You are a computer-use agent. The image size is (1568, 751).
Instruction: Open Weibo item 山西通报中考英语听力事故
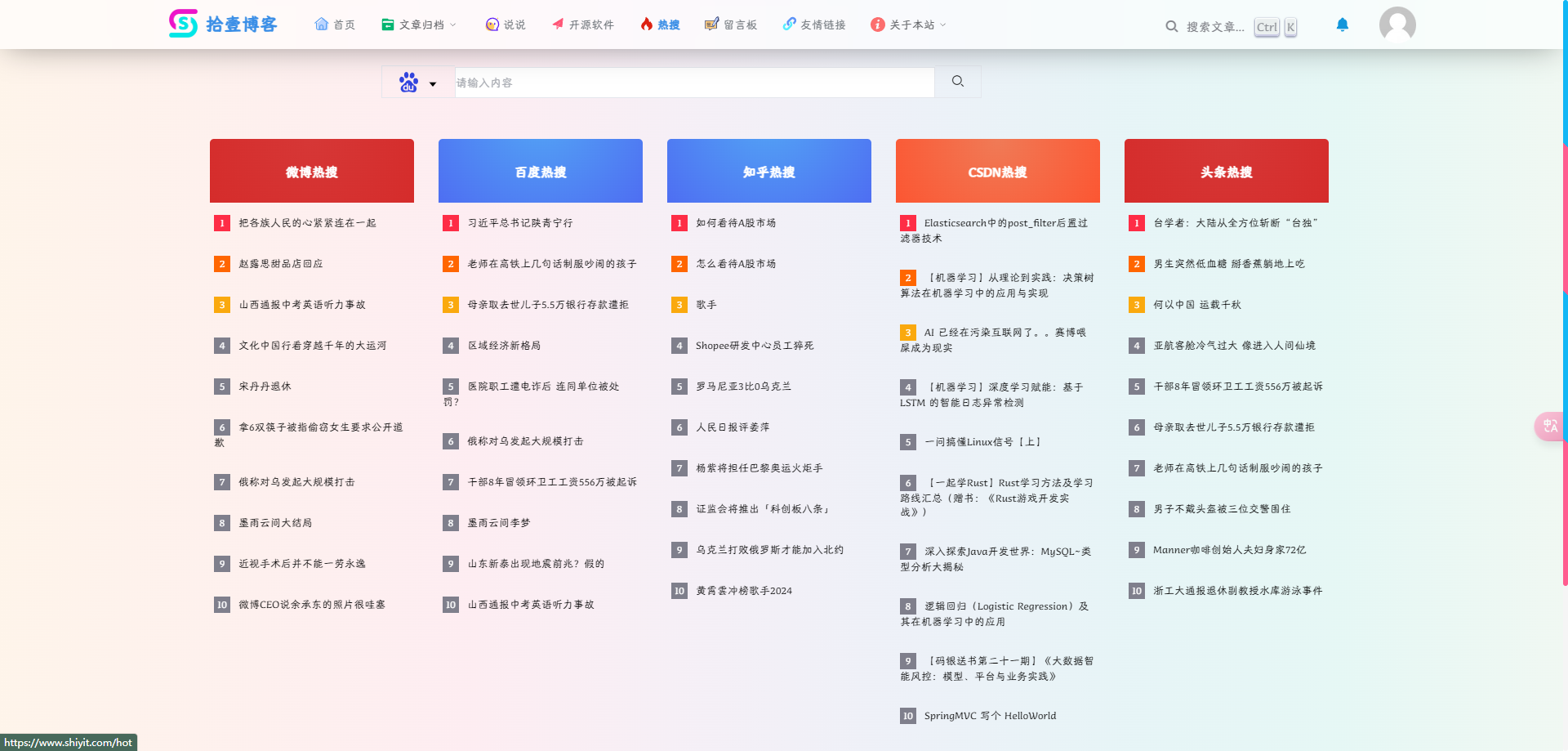pyautogui.click(x=302, y=305)
